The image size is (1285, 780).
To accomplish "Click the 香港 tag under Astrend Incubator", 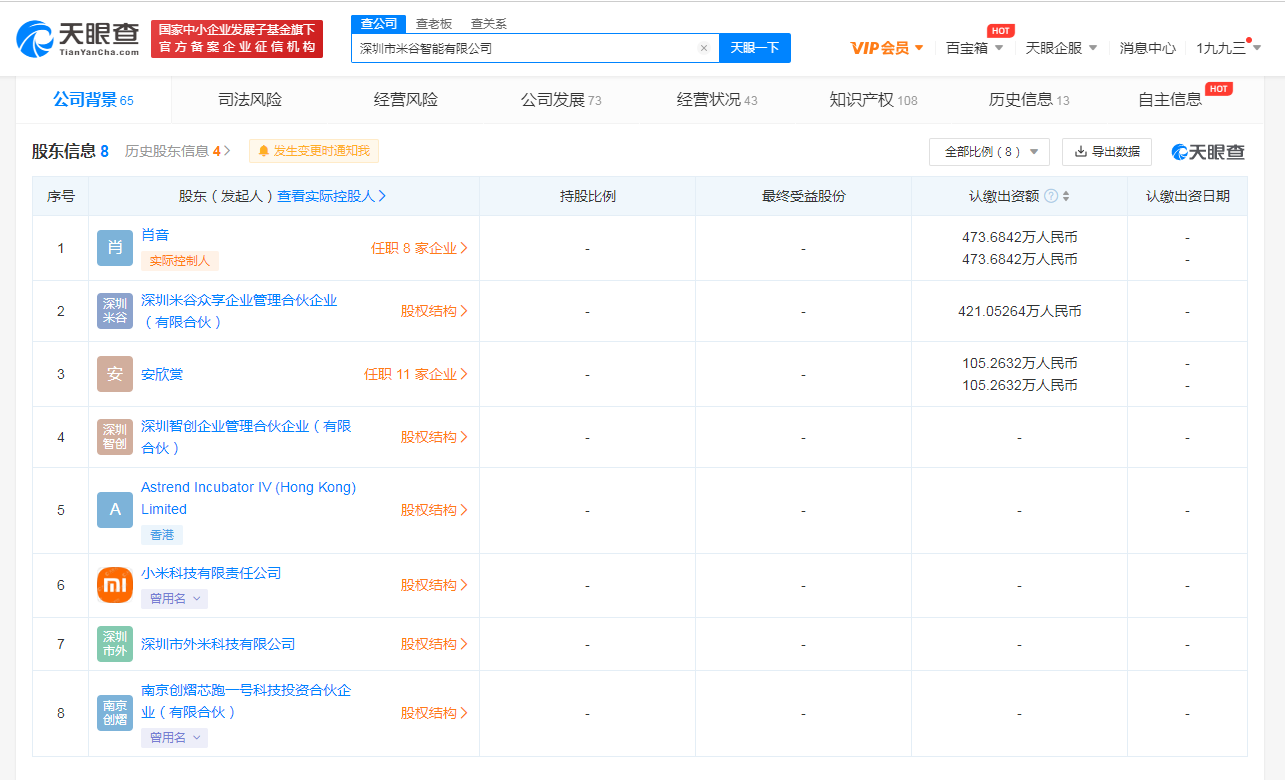I will click(162, 535).
